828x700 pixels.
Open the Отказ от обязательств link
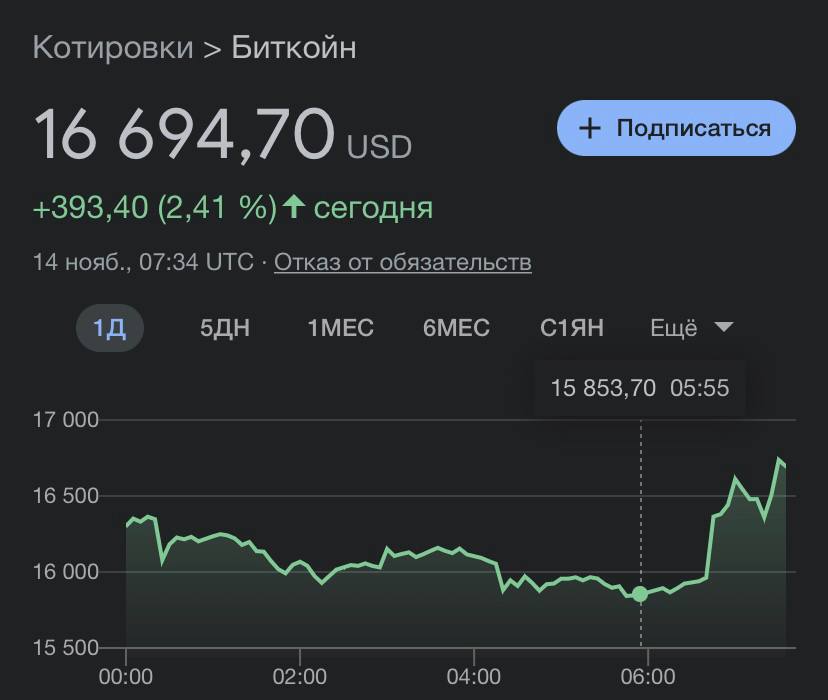[x=403, y=262]
